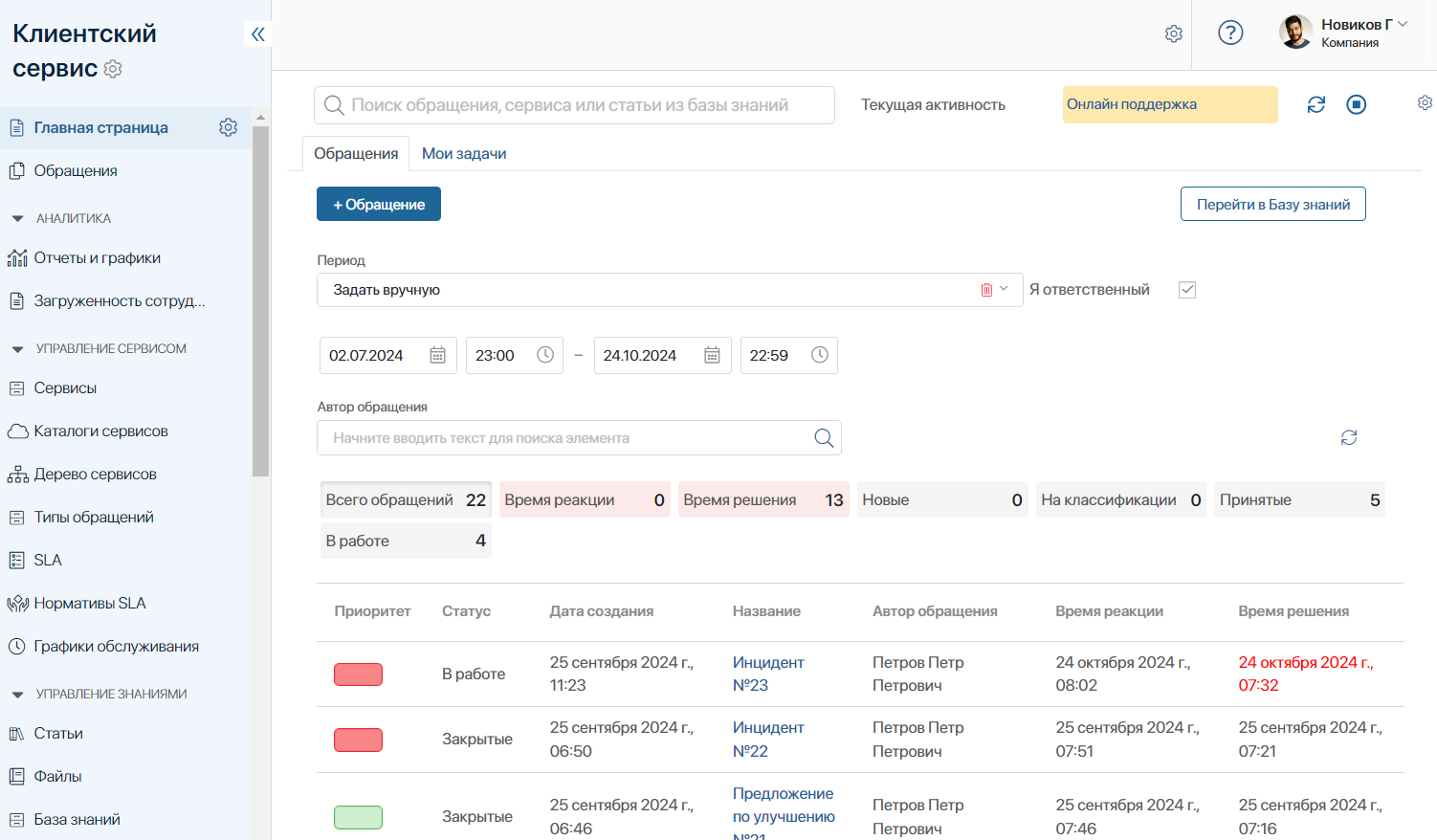Switch to the Мои задачи tab
Viewport: 1437px width, 840px height.
coord(464,154)
